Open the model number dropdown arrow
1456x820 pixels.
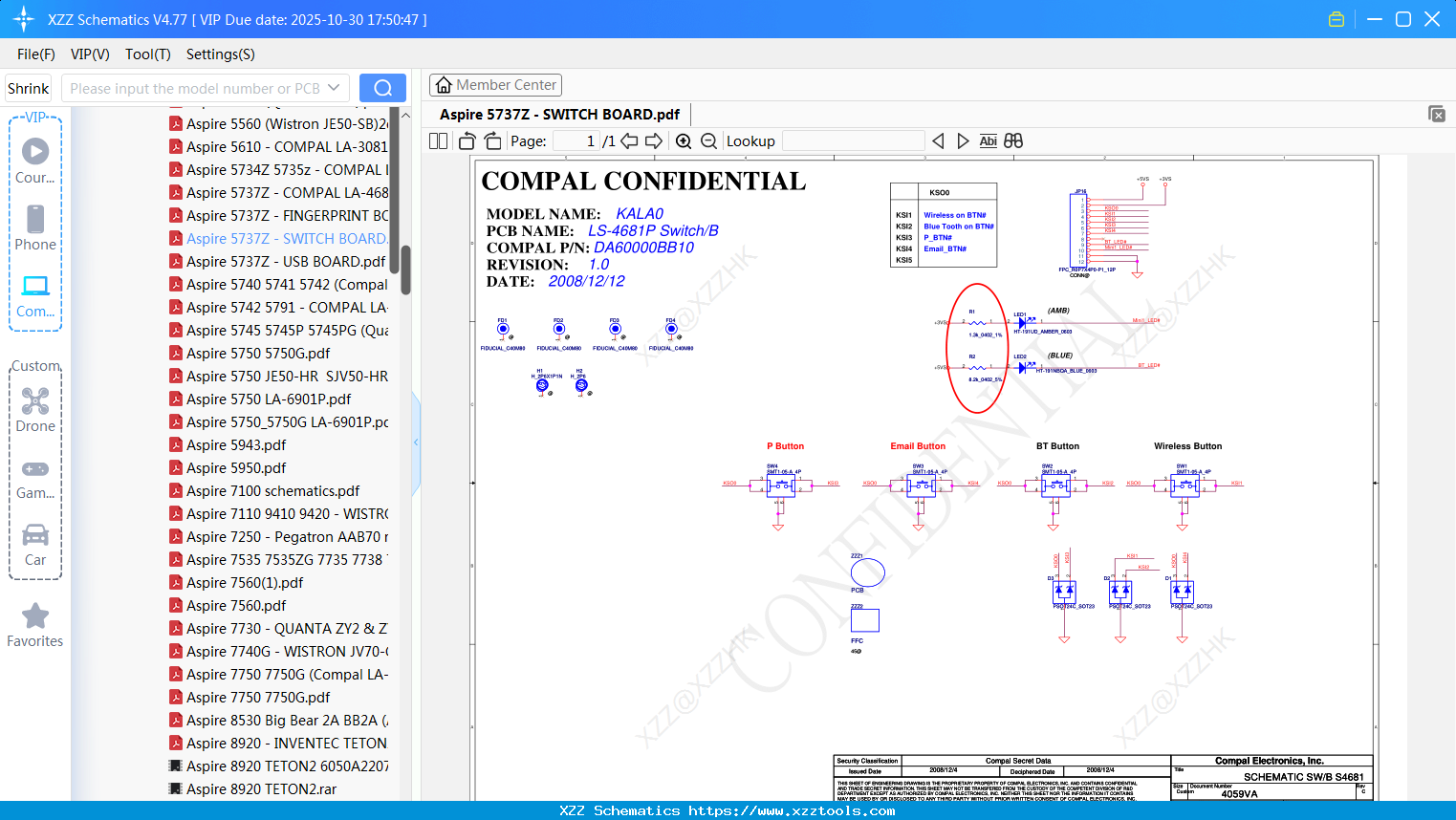point(334,88)
